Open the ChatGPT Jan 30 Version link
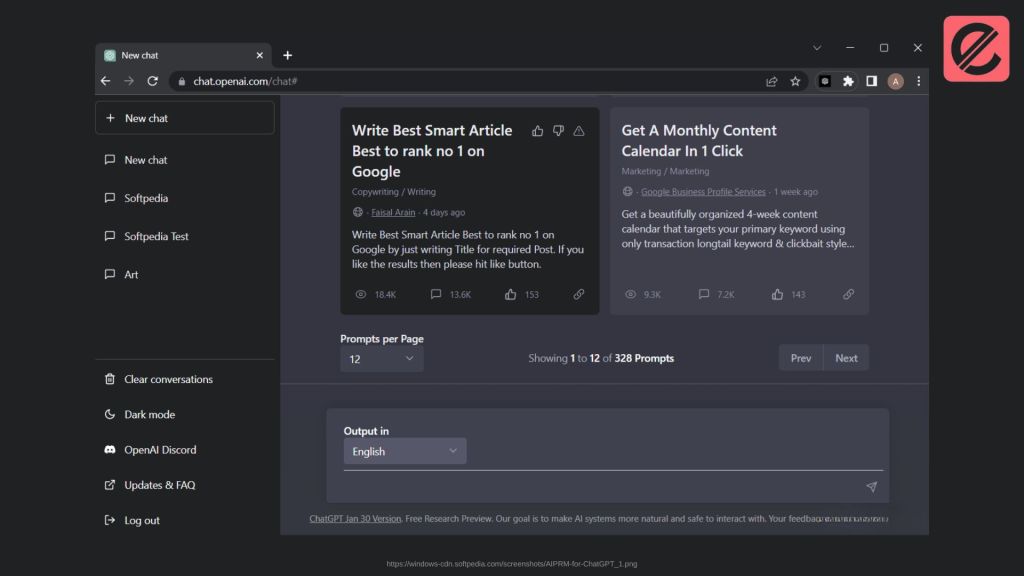The image size is (1024, 576). tap(355, 519)
